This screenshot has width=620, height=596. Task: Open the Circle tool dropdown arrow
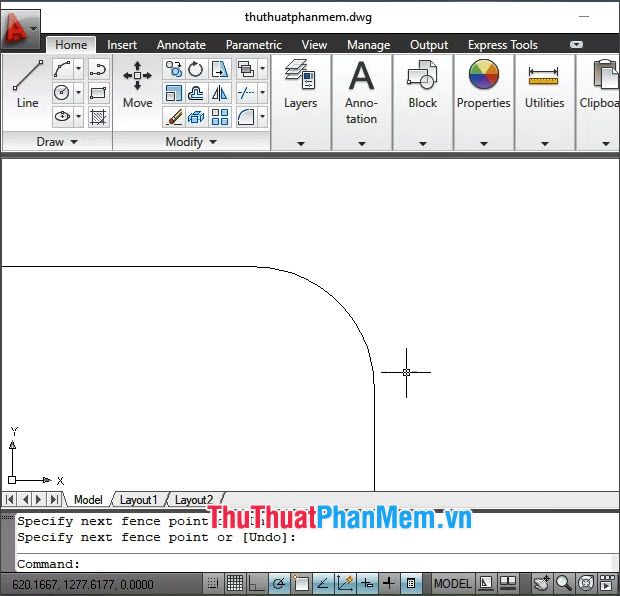(x=78, y=93)
